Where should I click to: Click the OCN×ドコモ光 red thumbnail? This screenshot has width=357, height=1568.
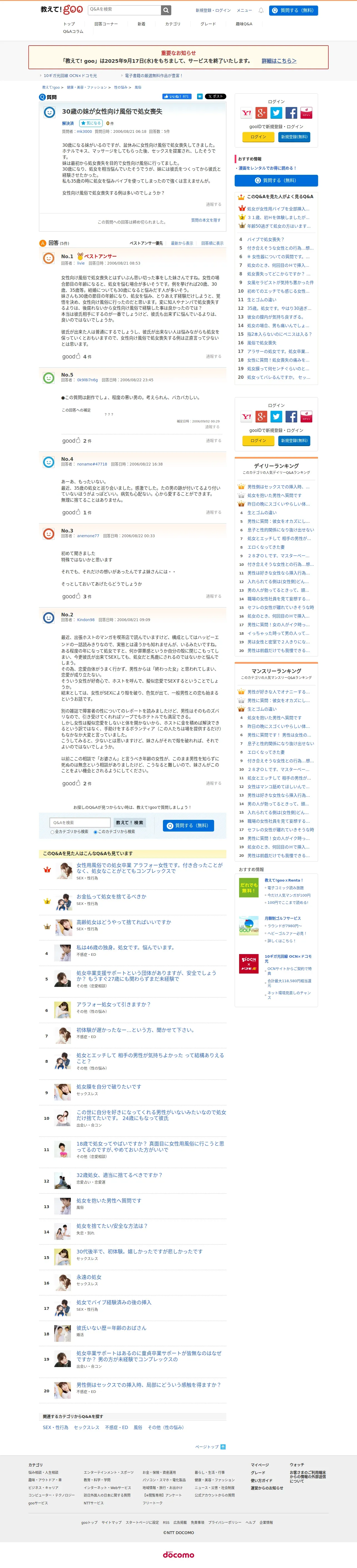249,964
